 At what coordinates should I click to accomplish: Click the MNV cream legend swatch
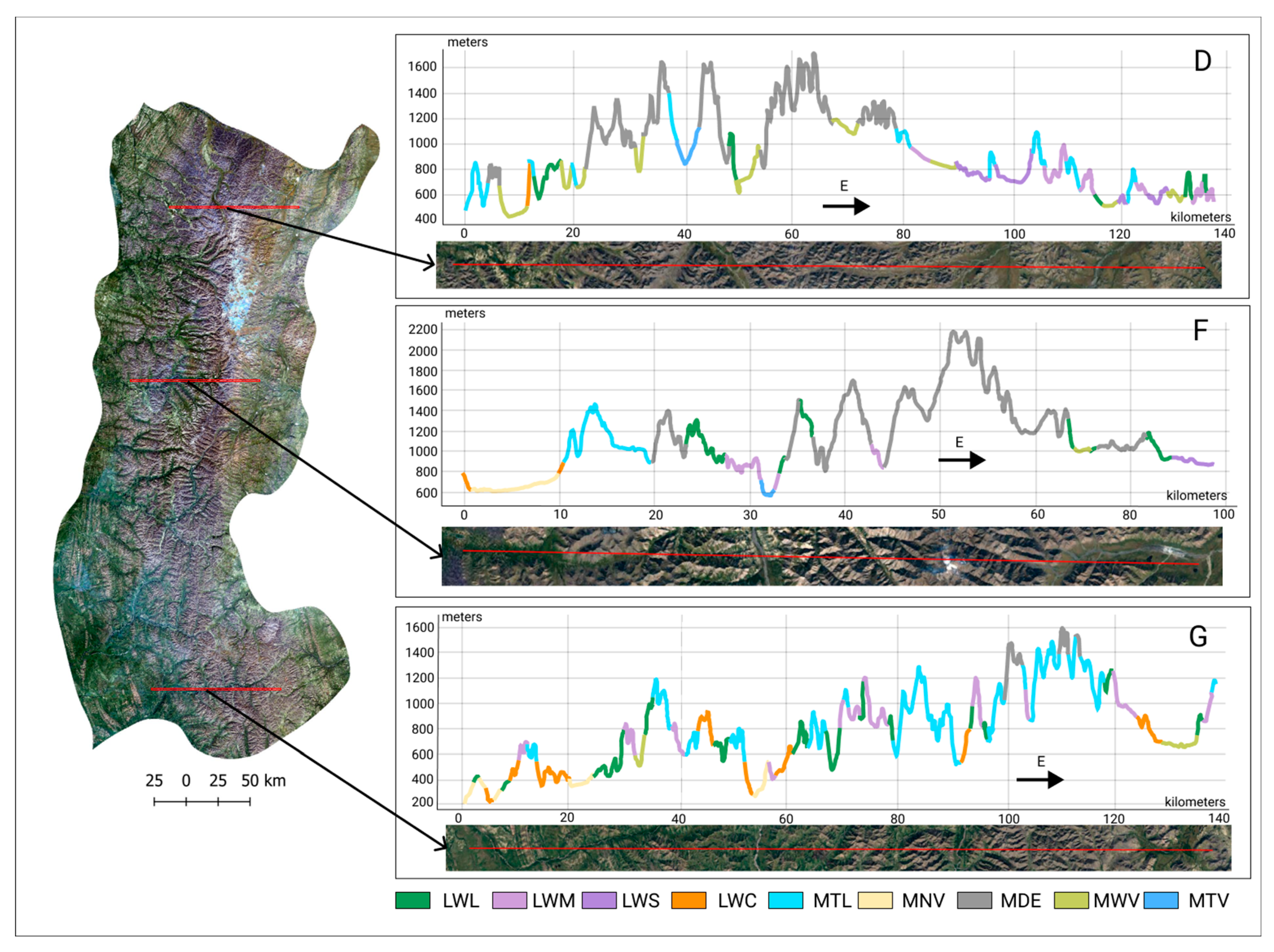pos(875,900)
